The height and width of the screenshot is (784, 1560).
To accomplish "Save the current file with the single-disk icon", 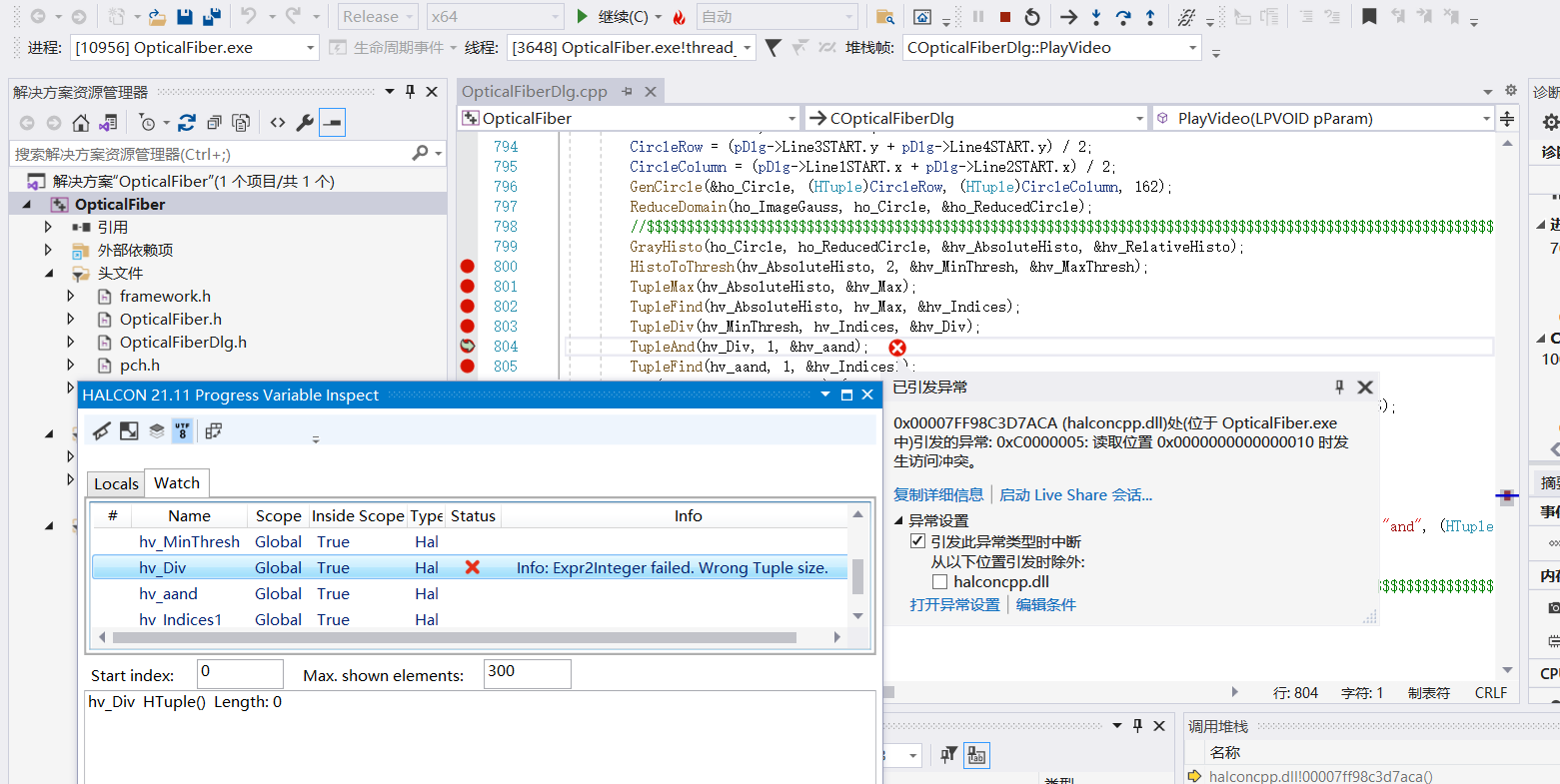I will click(184, 17).
